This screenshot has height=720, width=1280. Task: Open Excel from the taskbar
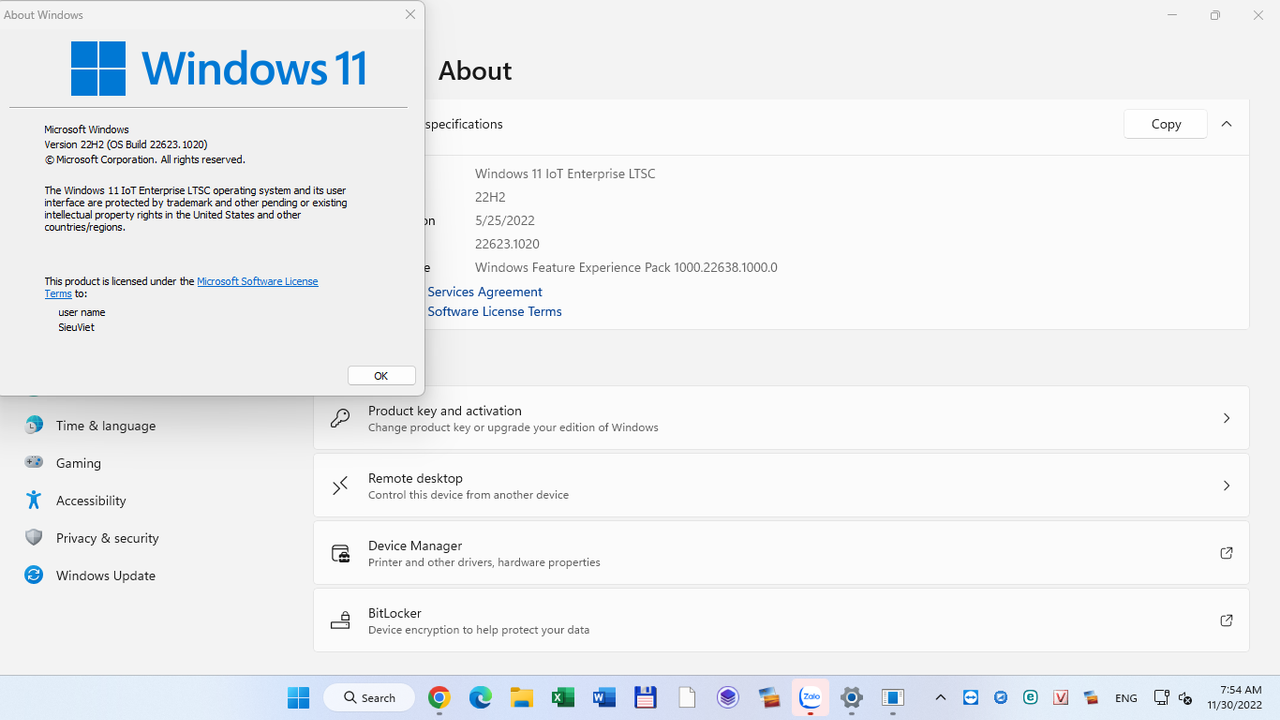point(563,697)
